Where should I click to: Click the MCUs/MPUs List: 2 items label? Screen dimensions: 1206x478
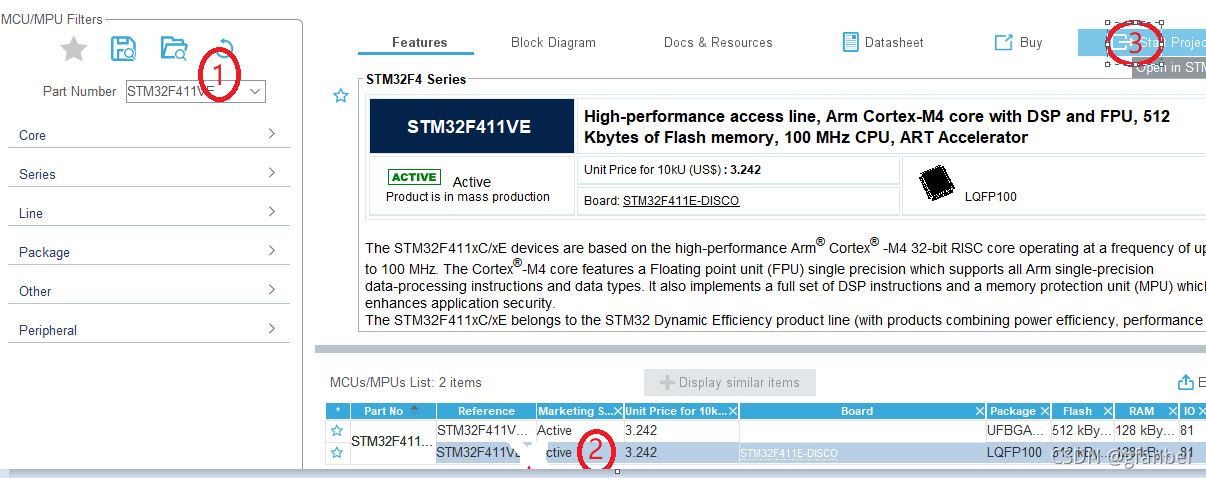(x=406, y=382)
